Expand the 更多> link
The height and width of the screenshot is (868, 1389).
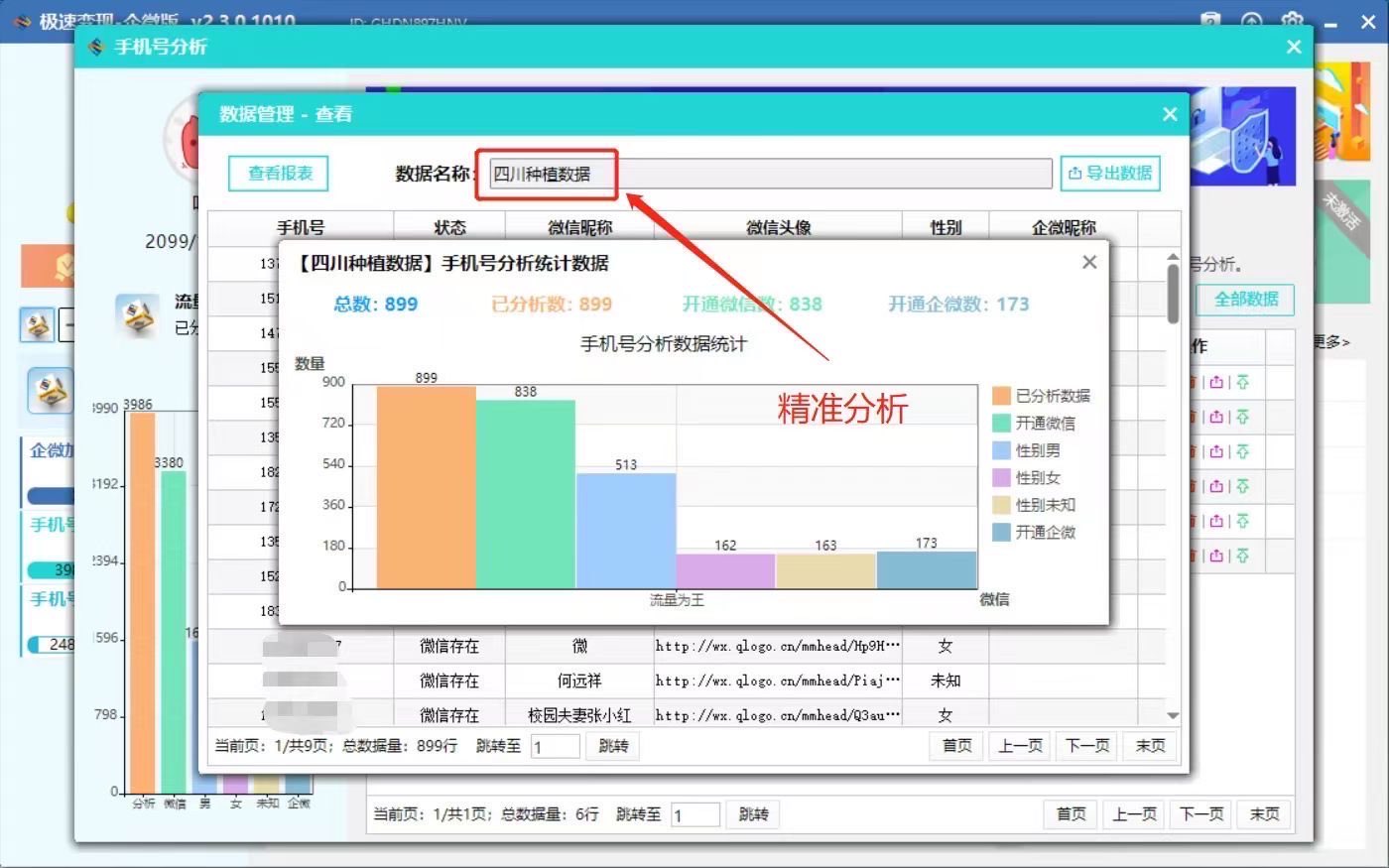(x=1331, y=342)
